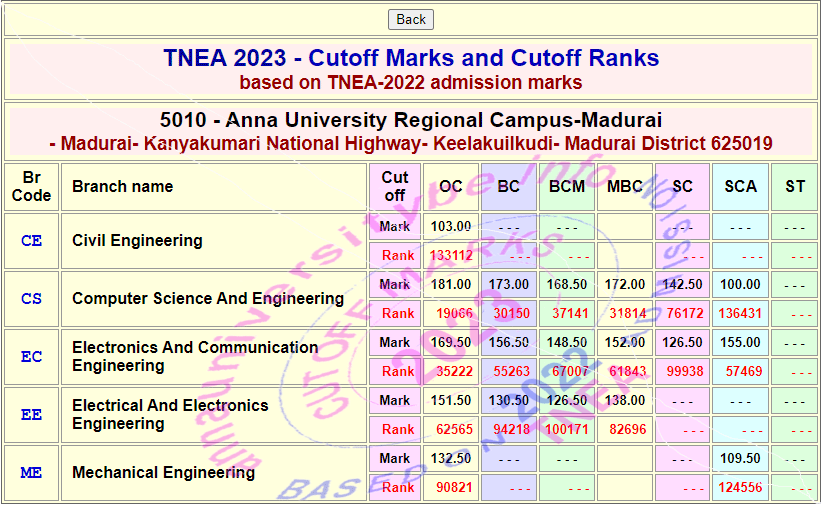Select CS SCA mark 100.00
The image size is (821, 505).
pyautogui.click(x=740, y=284)
